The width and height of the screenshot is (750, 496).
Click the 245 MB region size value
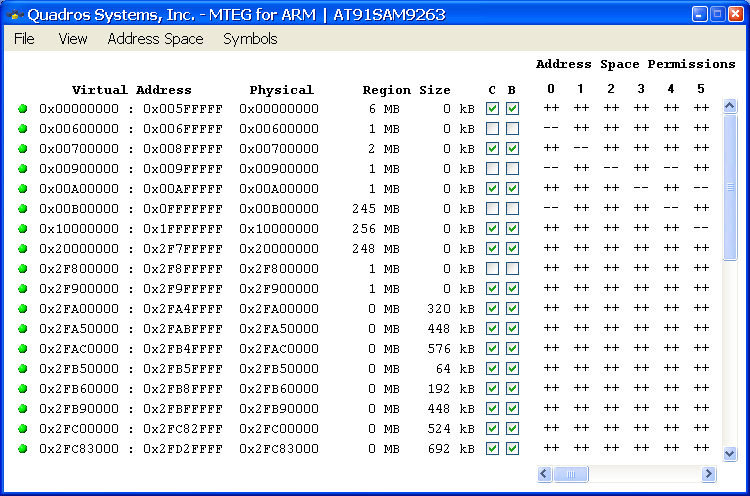click(376, 209)
